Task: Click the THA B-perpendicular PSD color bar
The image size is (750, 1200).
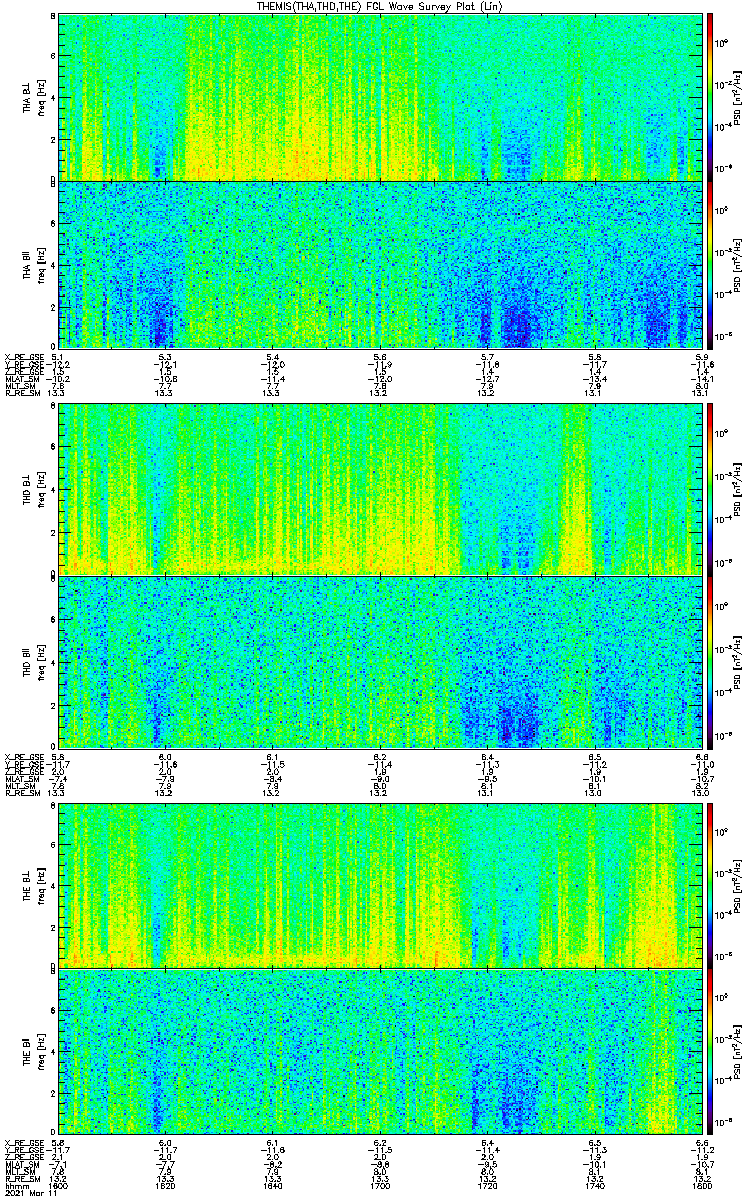Action: tap(710, 96)
